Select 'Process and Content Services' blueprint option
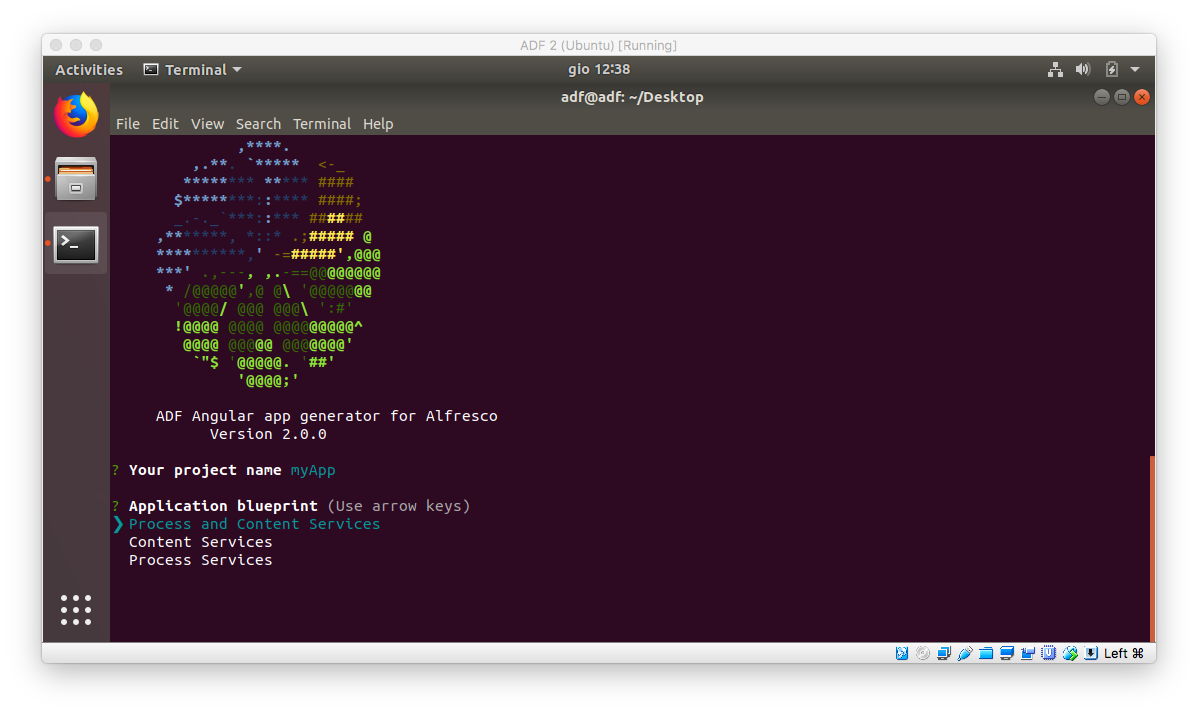Screen dimensions: 1198x713 point(254,524)
